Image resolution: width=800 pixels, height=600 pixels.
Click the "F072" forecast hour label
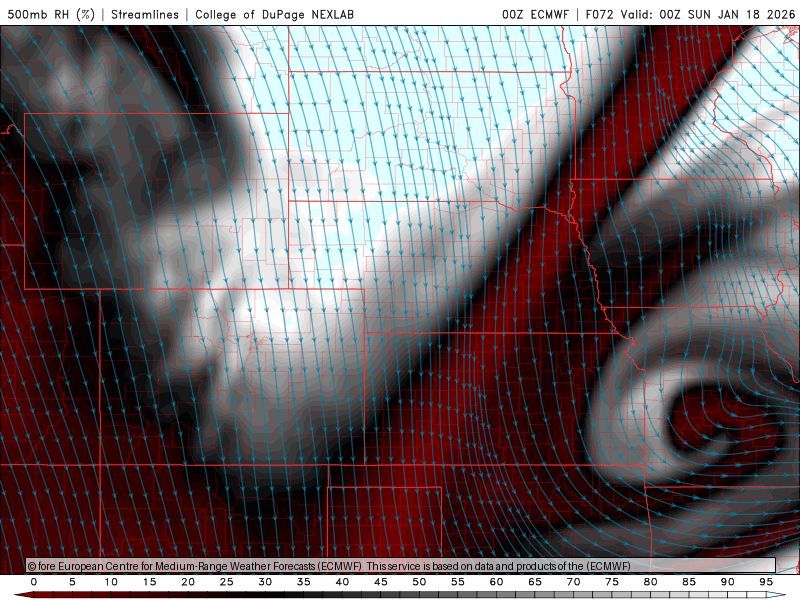599,14
